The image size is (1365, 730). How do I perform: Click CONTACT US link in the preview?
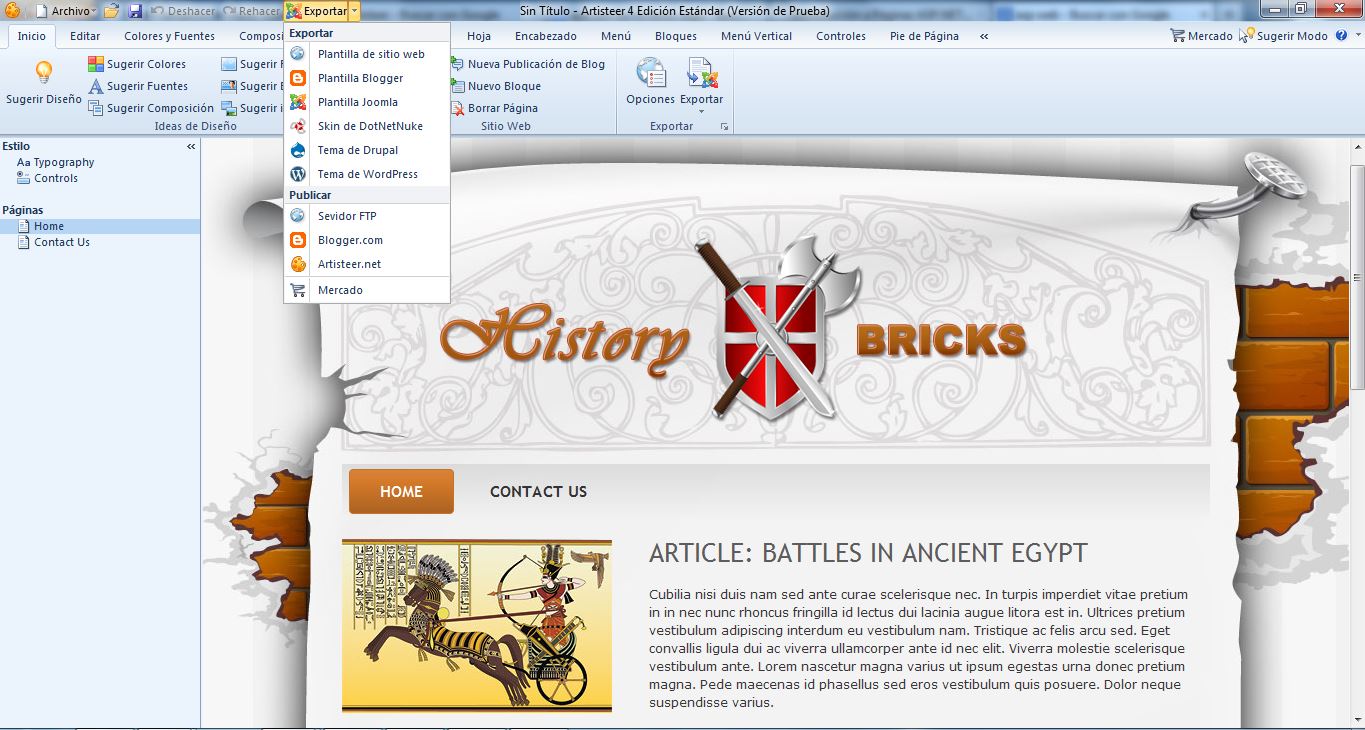click(x=538, y=492)
